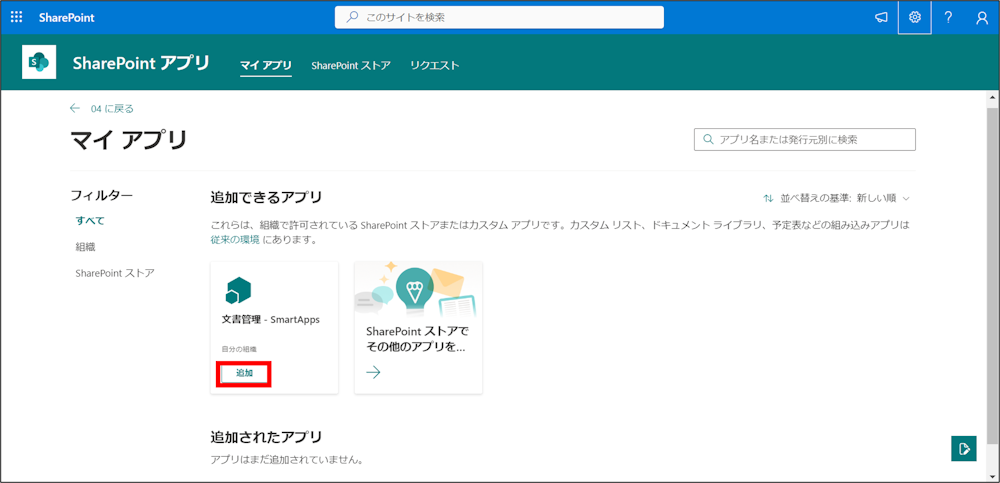Screen dimensions: 1000x483
Task: Open the help question mark icon
Action: [948, 18]
